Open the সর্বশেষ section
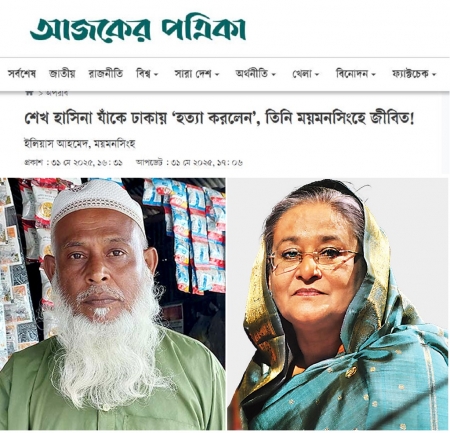Image resolution: width=450 pixels, height=433 pixels. [x=22, y=74]
